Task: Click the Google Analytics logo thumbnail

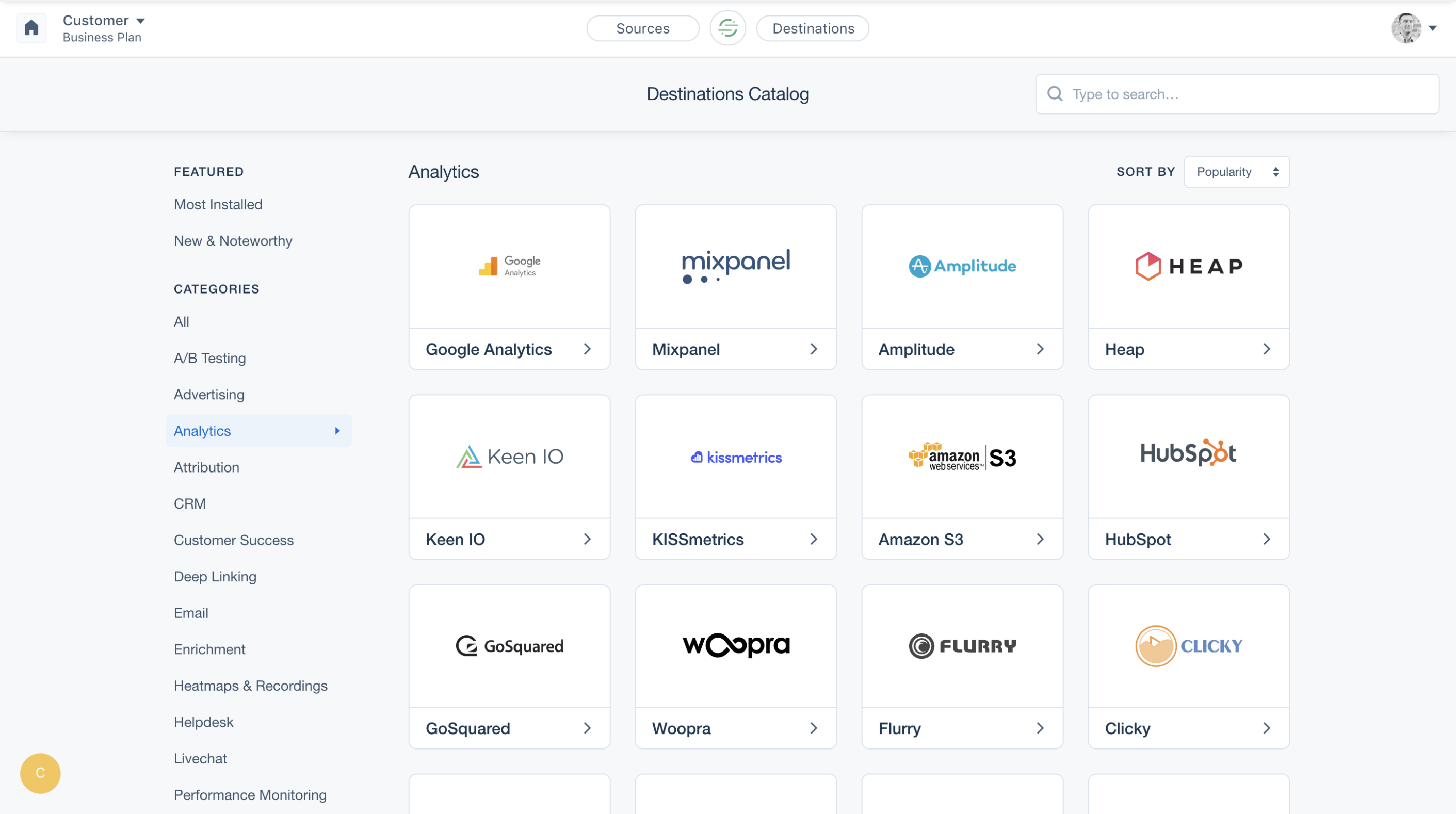Action: 509,266
